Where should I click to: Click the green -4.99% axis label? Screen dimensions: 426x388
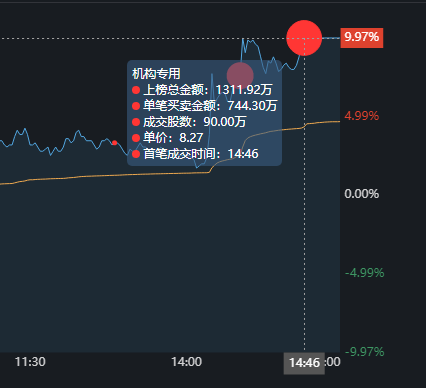[x=365, y=273]
